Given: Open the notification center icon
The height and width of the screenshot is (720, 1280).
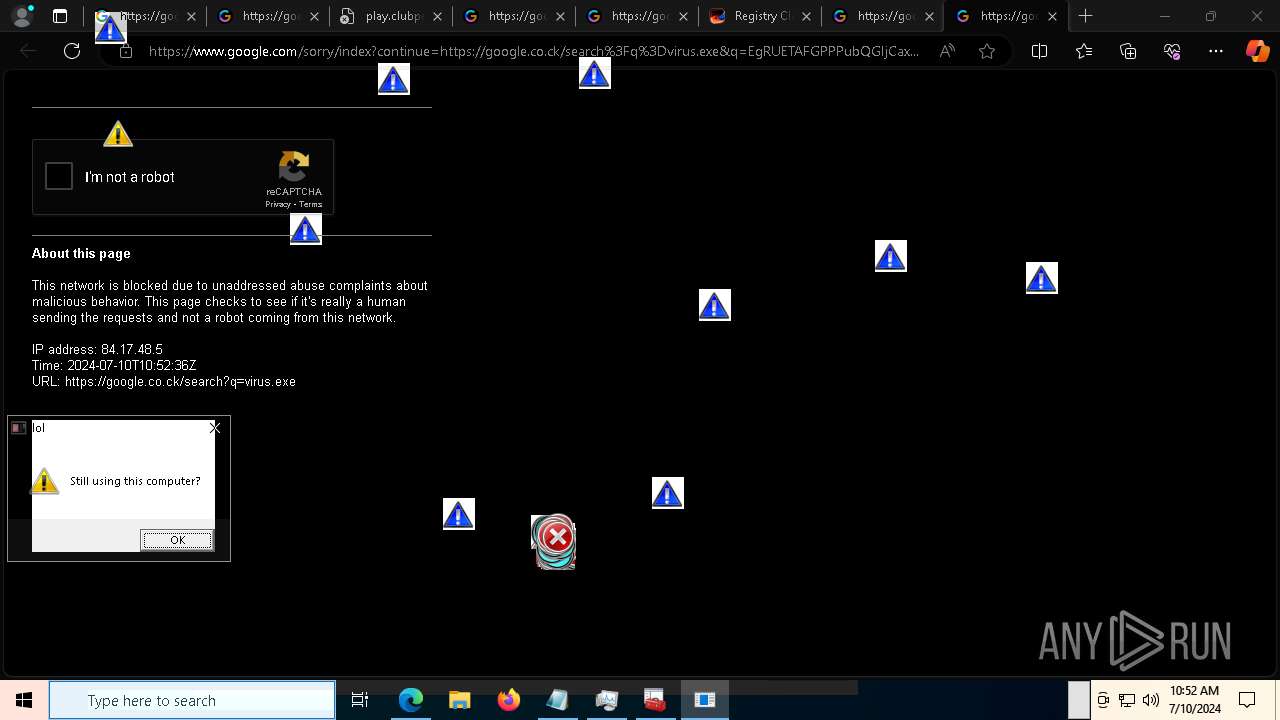Looking at the screenshot, I should [x=1247, y=700].
